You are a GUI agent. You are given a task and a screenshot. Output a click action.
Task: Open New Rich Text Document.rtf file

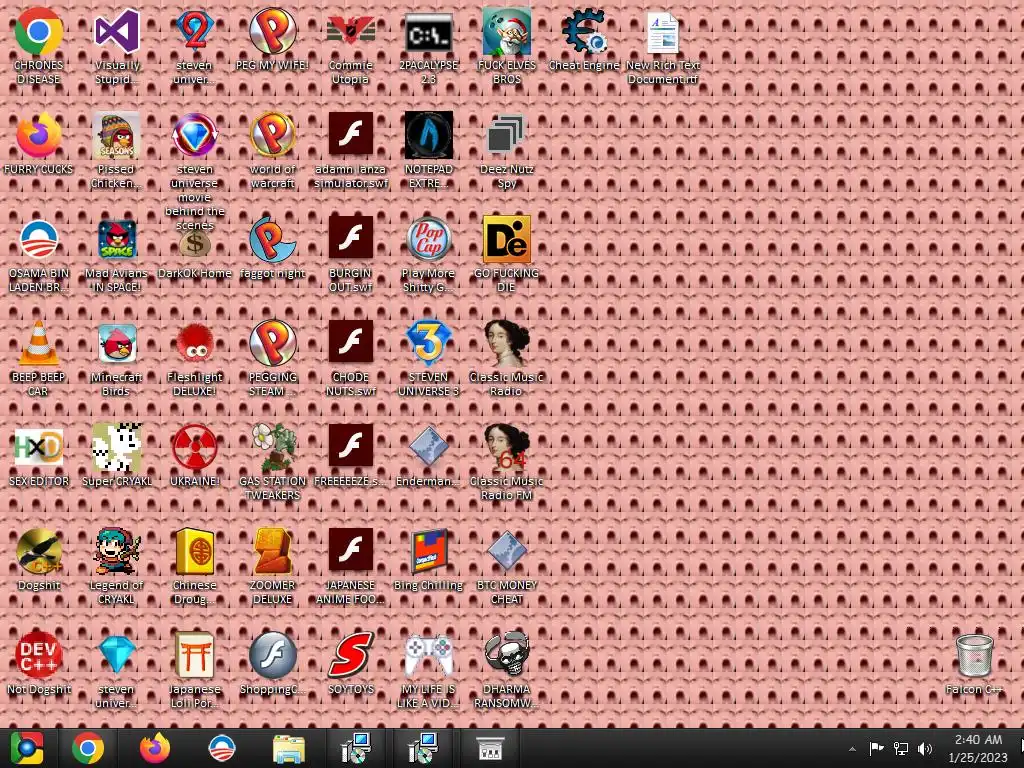(662, 46)
